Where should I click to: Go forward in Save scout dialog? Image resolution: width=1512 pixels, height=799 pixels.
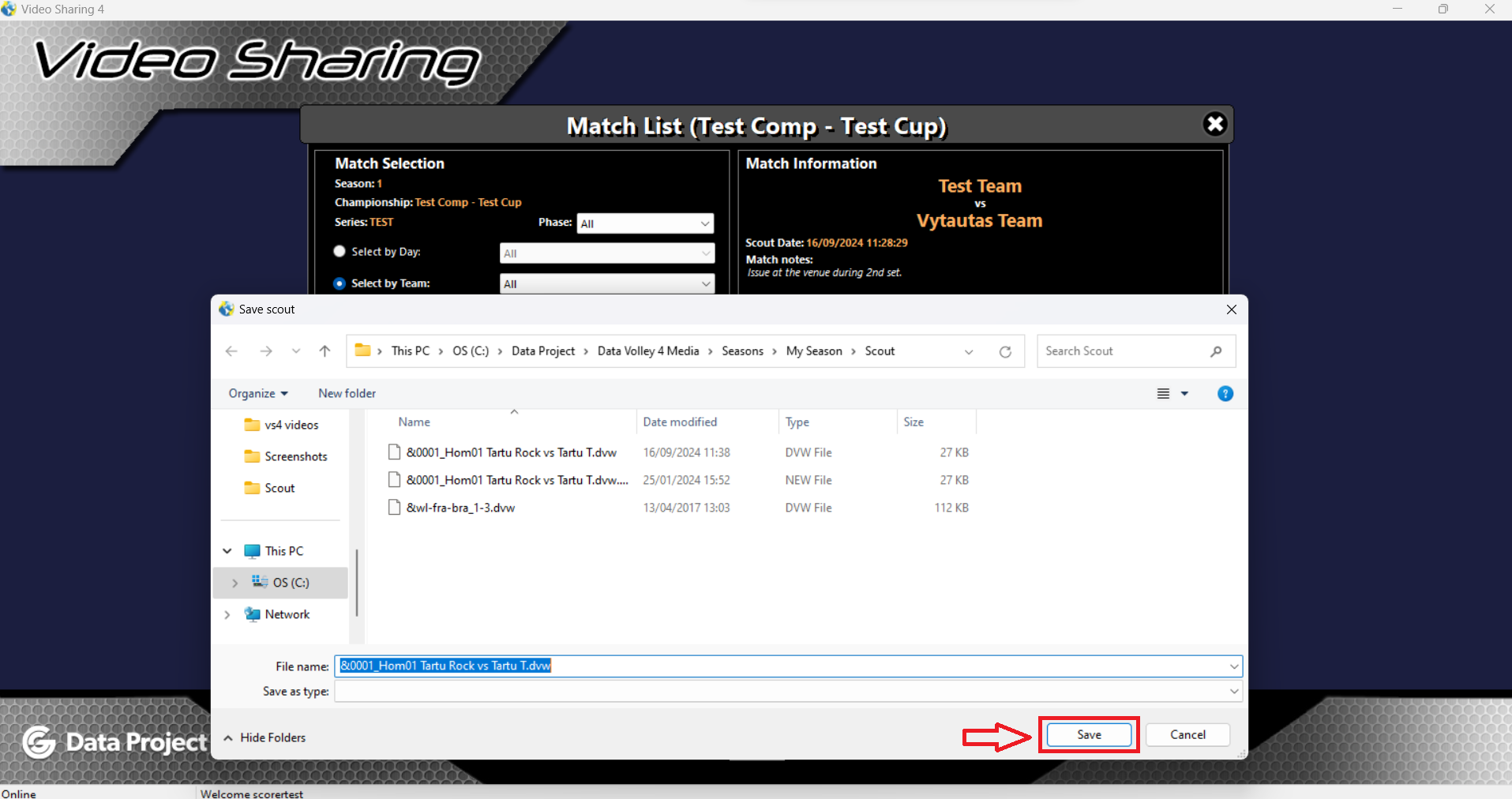266,351
